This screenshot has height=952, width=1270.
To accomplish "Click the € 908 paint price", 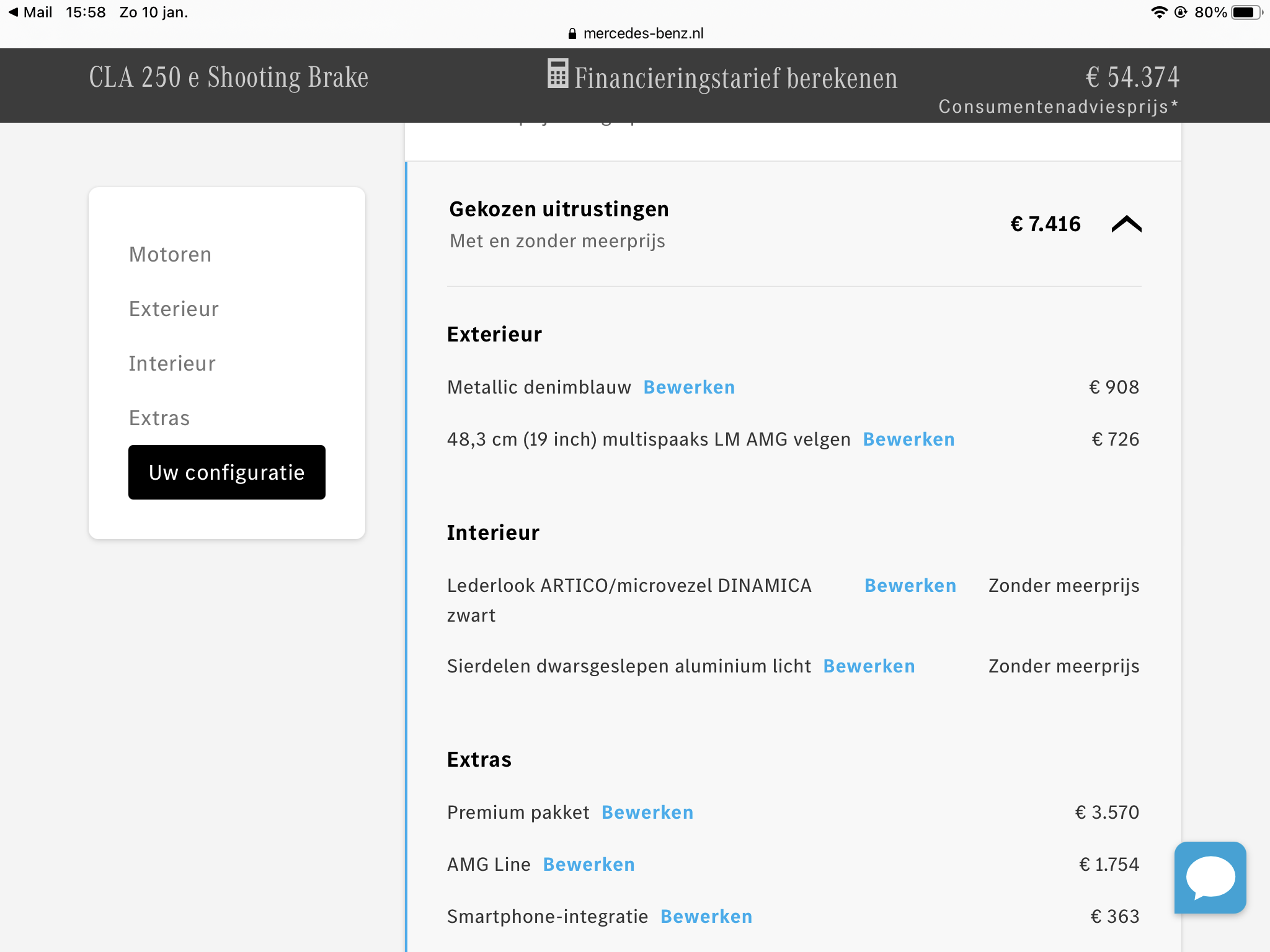I will point(1114,387).
